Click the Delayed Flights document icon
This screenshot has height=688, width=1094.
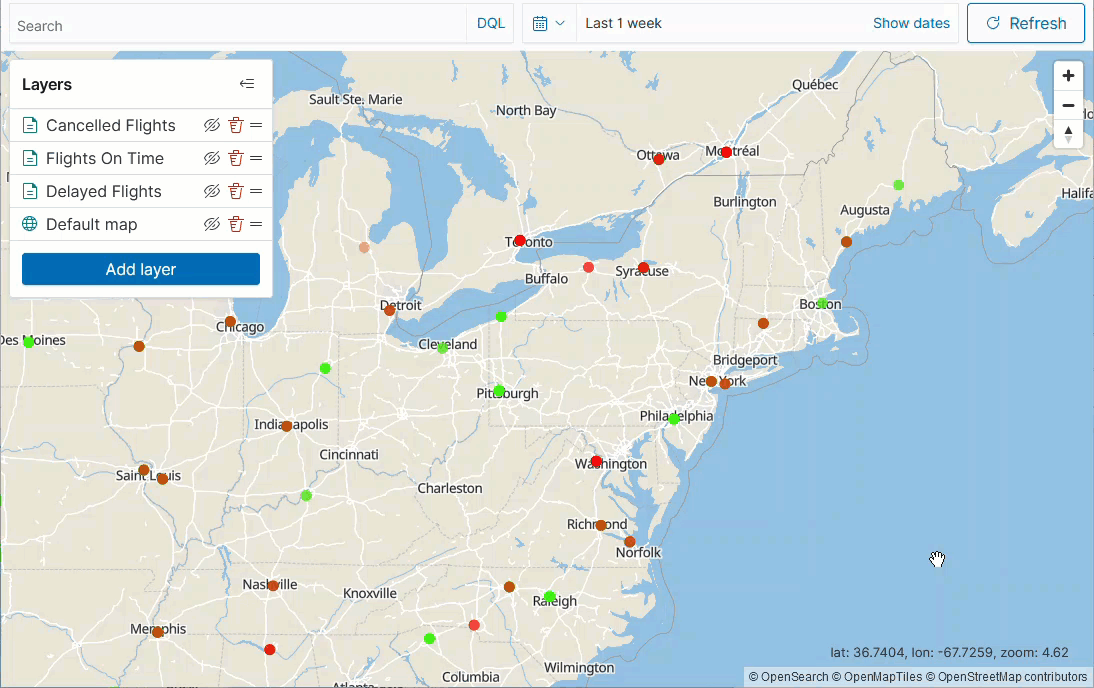(30, 191)
